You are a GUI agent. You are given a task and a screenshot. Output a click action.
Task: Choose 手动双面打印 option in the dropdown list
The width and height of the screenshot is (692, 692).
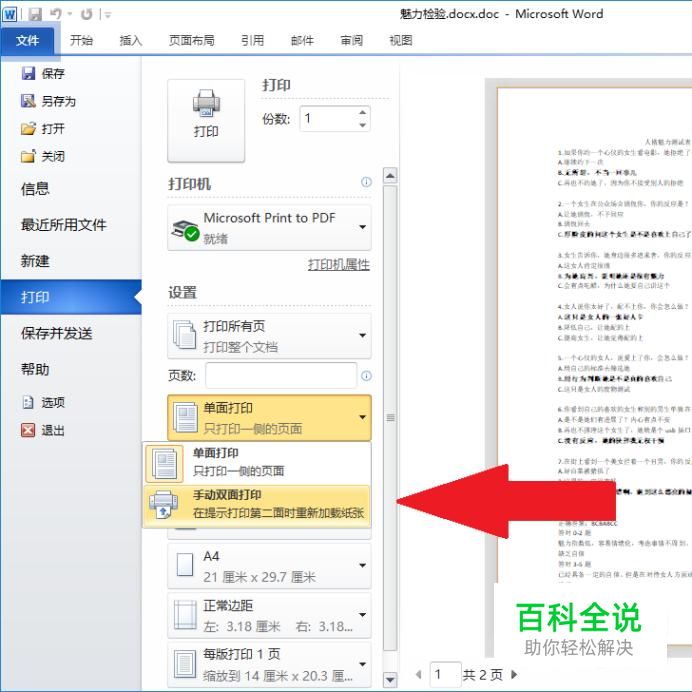[x=257, y=505]
